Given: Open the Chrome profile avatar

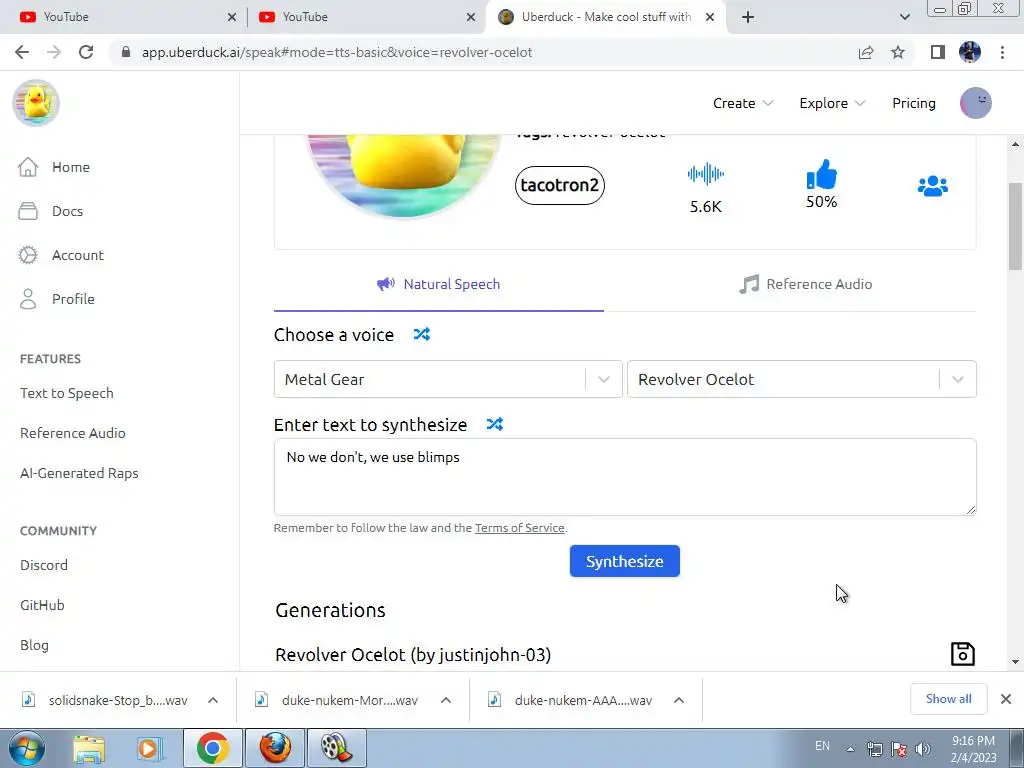Looking at the screenshot, I should pos(970,52).
